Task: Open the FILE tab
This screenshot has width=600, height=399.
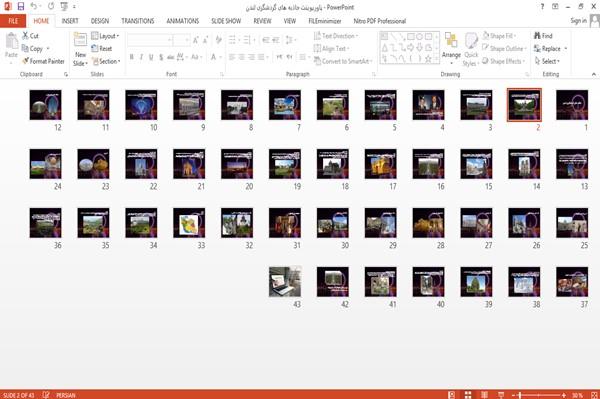Action: pos(13,21)
